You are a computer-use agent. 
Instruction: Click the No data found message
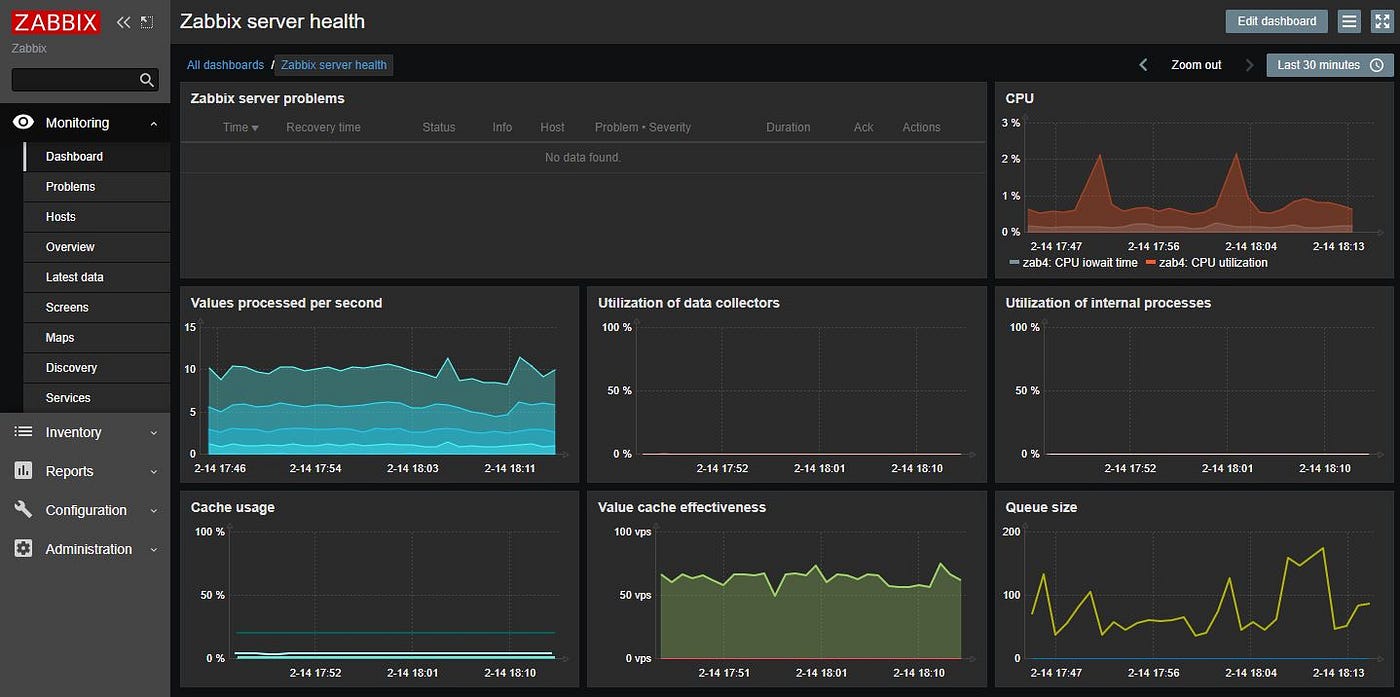point(583,158)
